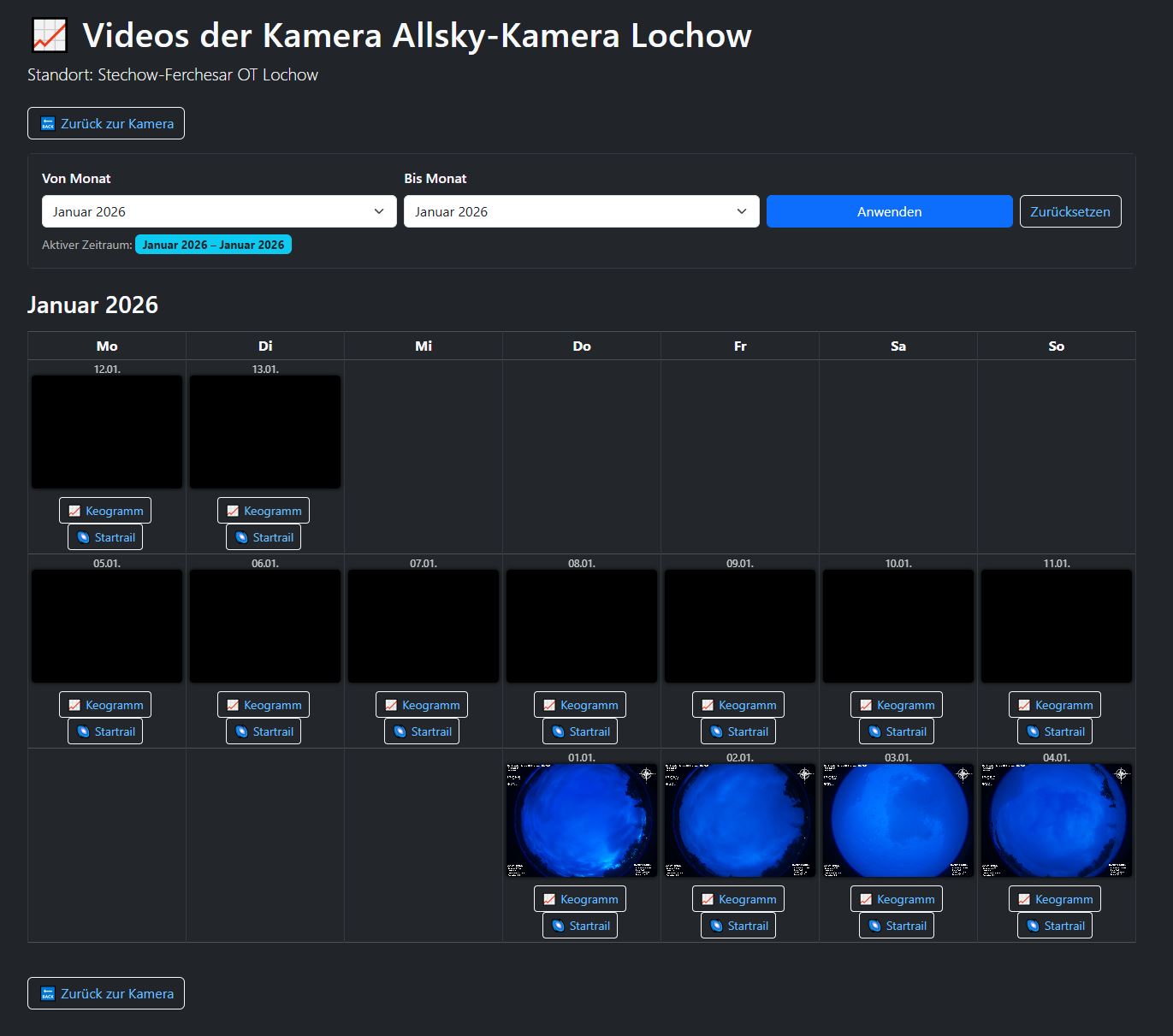Open the Startrail for 04.01.
Viewport: 1173px width, 1036px height.
coord(1055,925)
